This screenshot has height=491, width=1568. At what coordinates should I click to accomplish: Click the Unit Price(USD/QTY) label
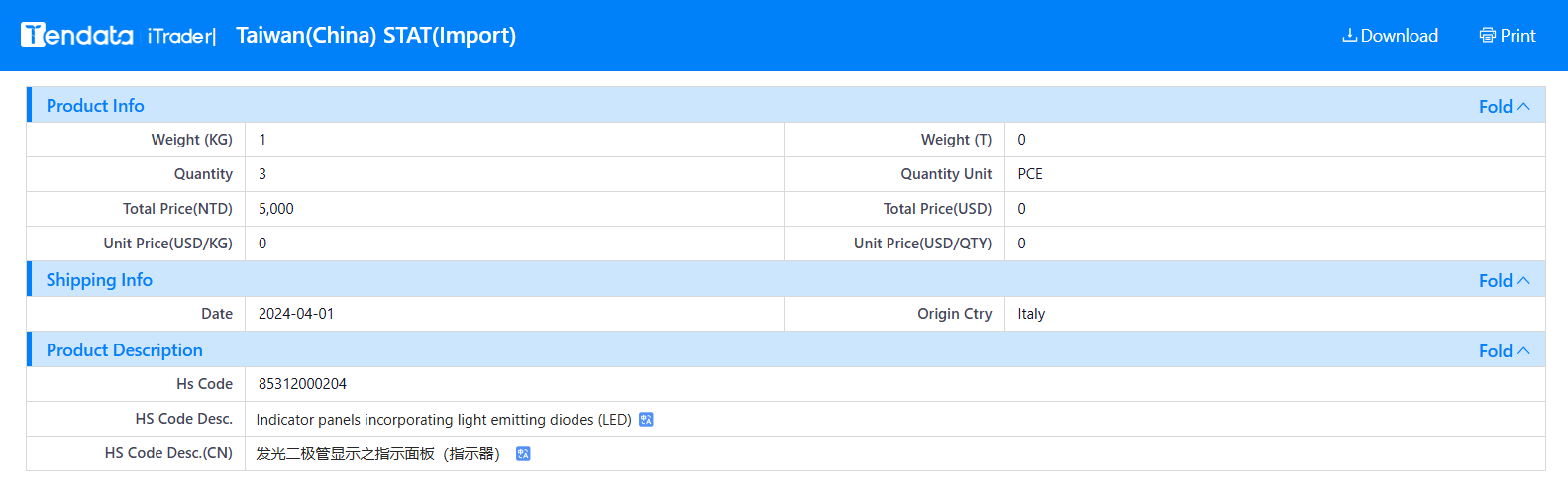pos(922,244)
